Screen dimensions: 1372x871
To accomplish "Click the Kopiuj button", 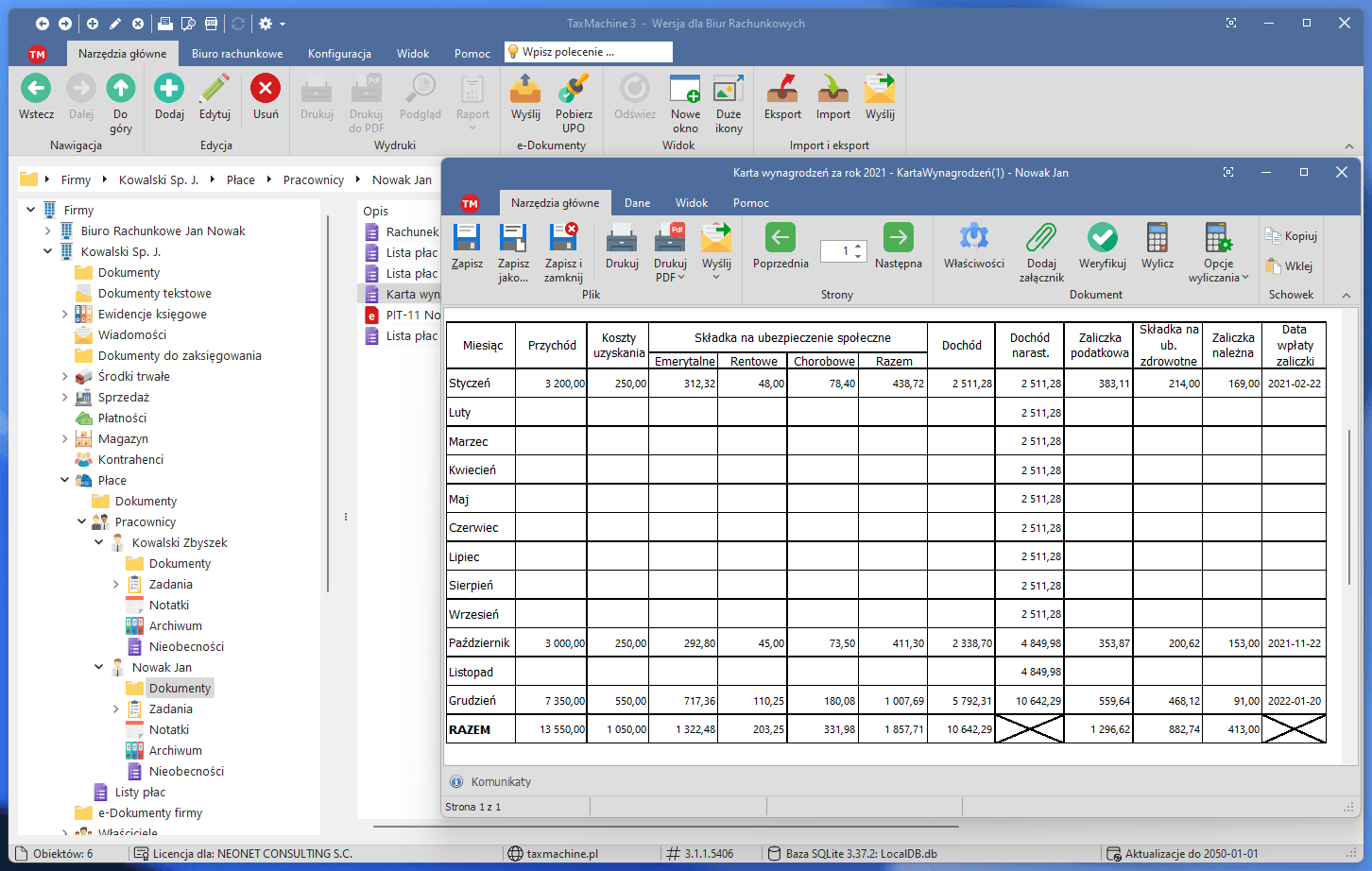I will [1291, 236].
